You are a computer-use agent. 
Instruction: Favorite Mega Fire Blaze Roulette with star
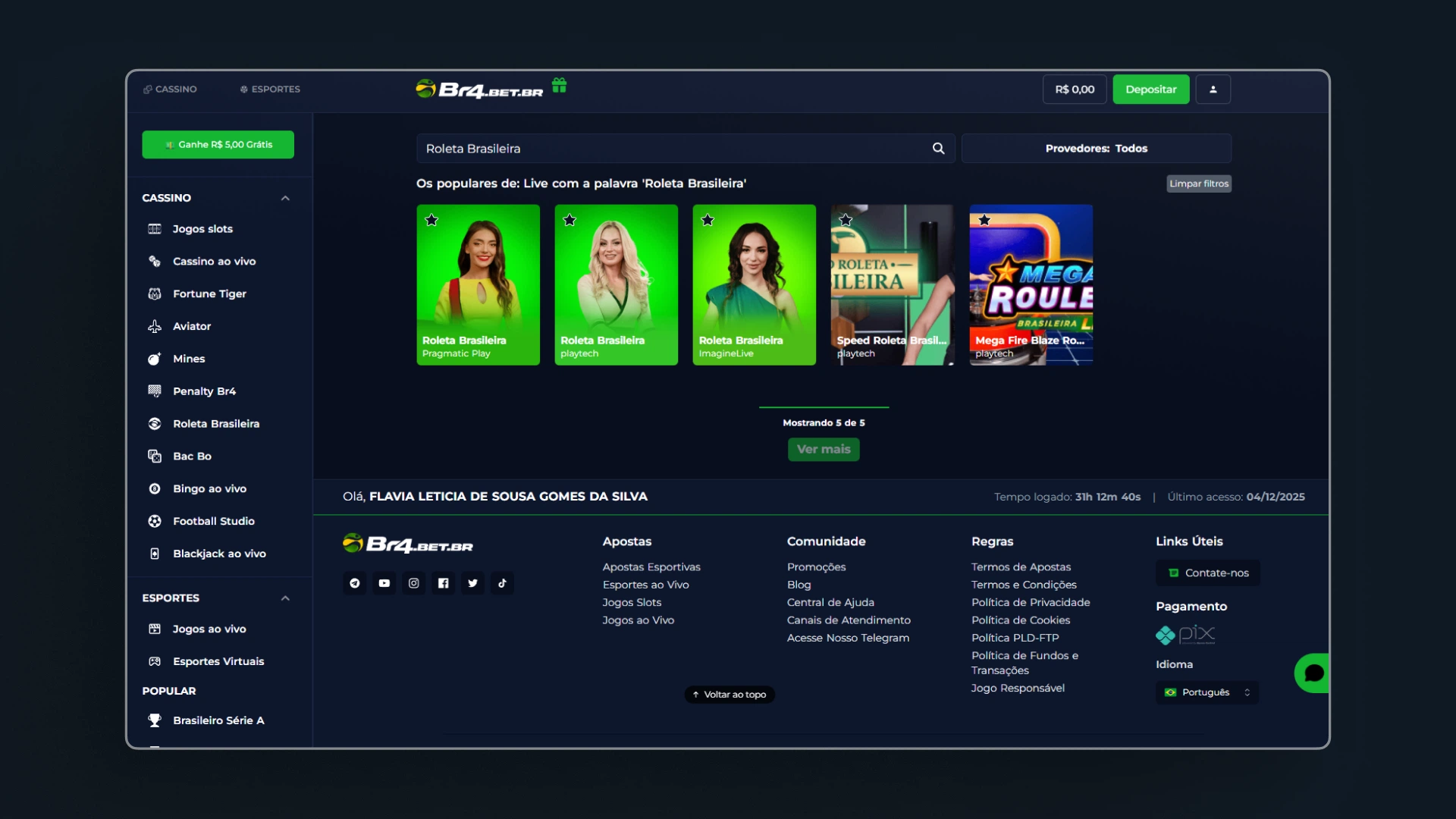click(984, 220)
